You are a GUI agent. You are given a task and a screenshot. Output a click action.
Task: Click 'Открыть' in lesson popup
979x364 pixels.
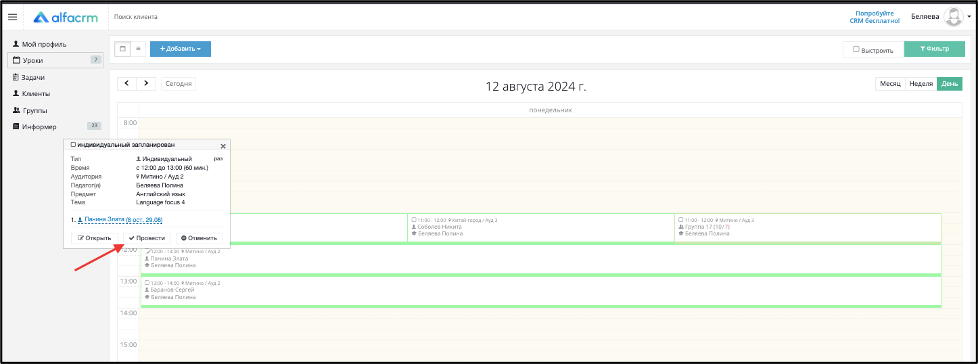95,238
